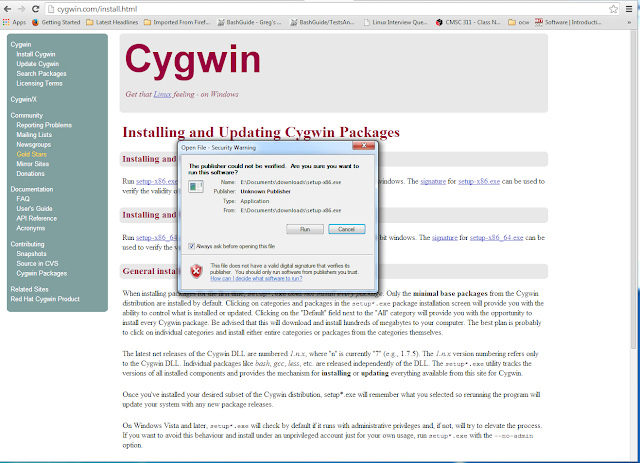Go forward with the browser forward arrow

[x=21, y=9]
